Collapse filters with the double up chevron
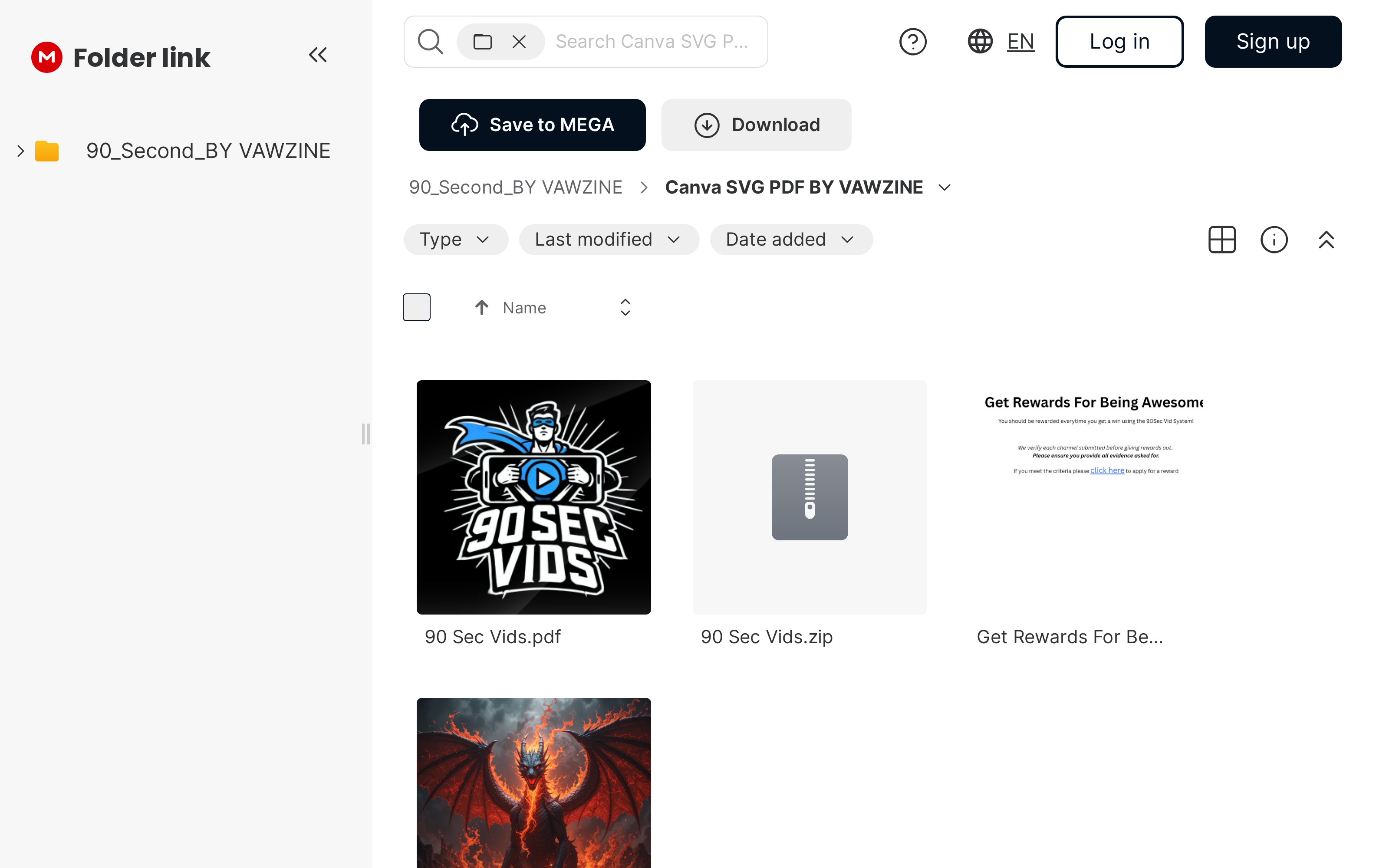The width and height of the screenshot is (1389, 868). coord(1326,240)
